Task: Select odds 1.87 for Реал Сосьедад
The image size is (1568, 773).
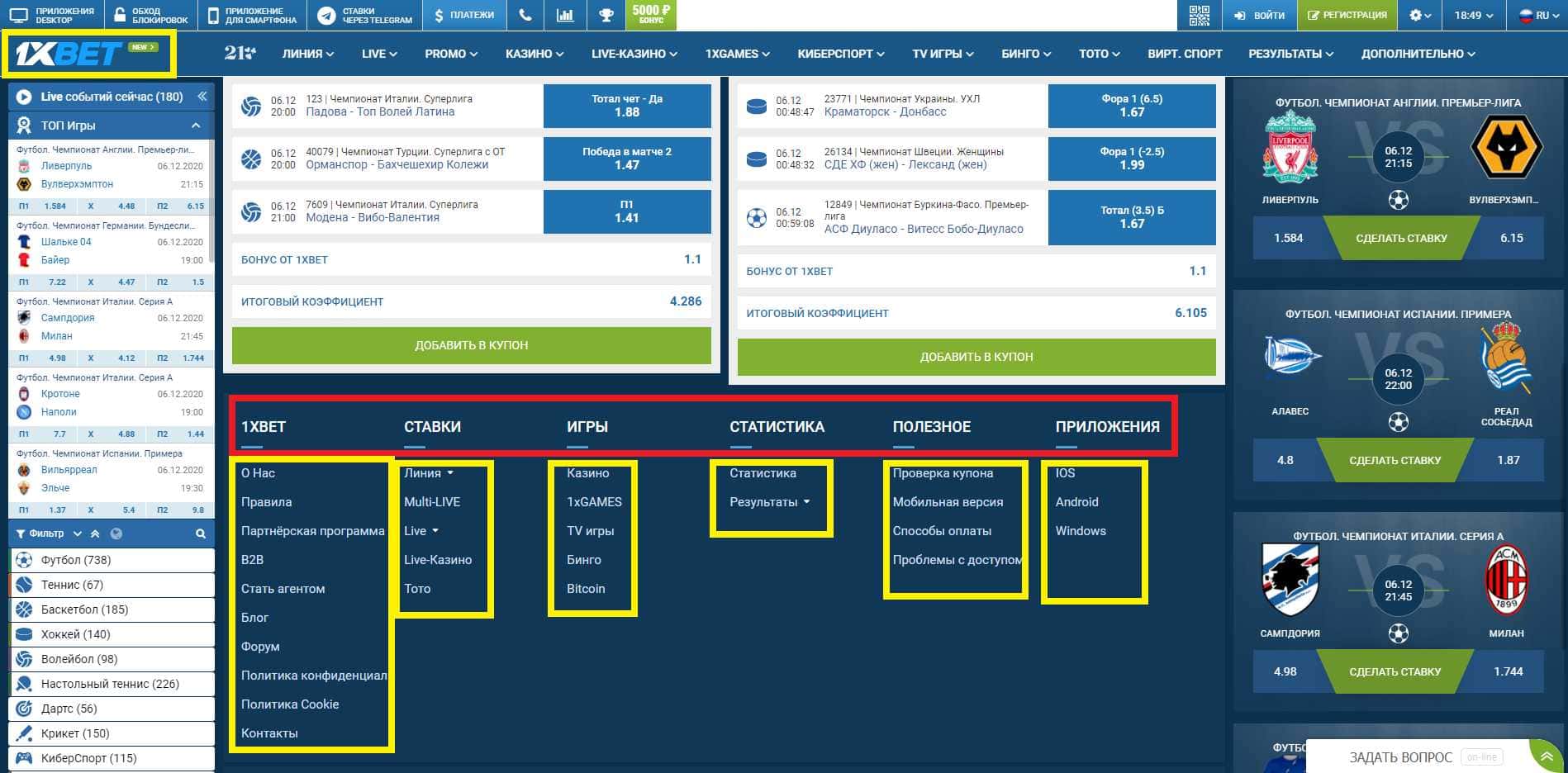Action: pyautogui.click(x=1508, y=460)
